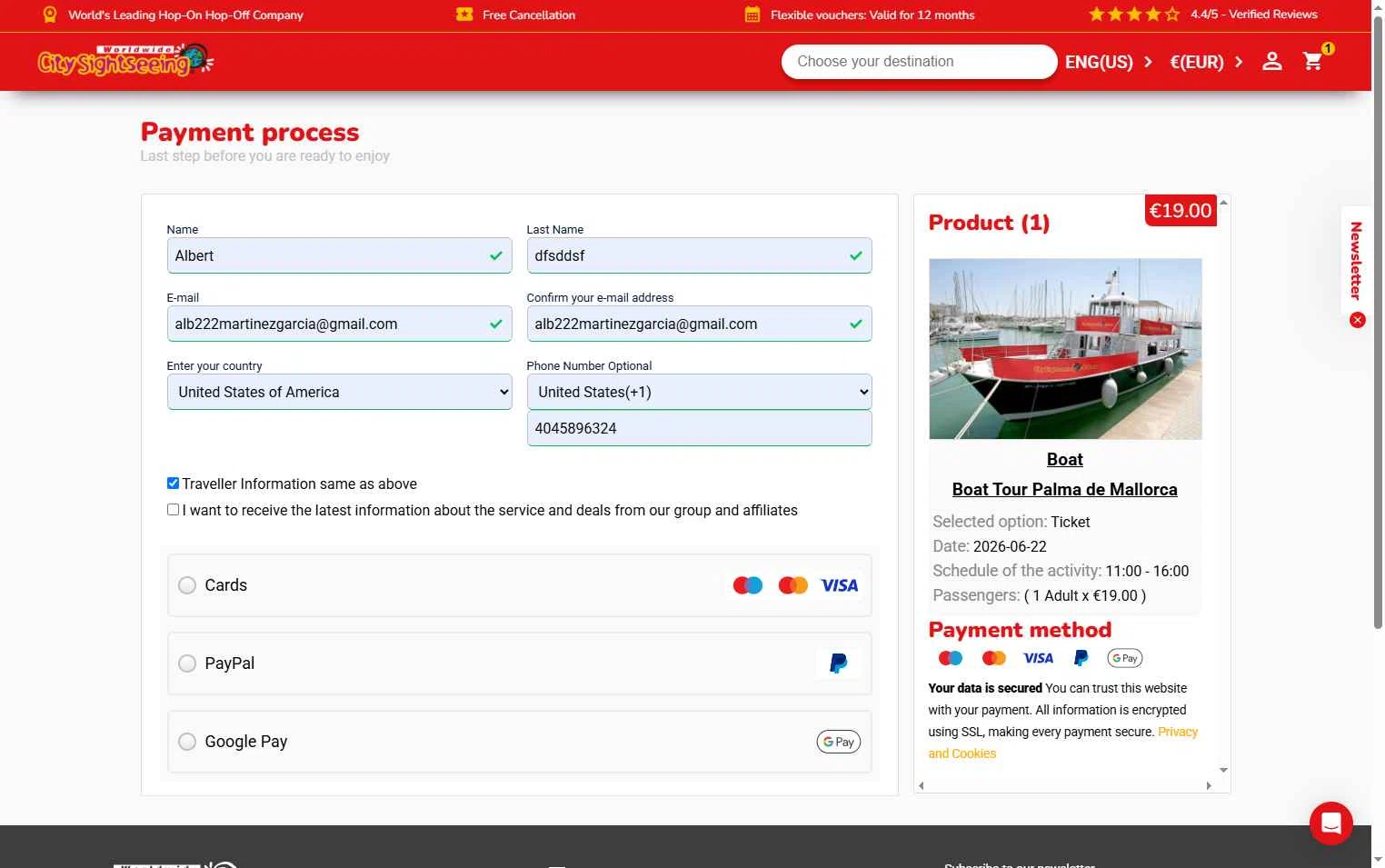Image resolution: width=1385 pixels, height=868 pixels.
Task: Click the rosette icon beside World's Leading
Action: click(50, 15)
